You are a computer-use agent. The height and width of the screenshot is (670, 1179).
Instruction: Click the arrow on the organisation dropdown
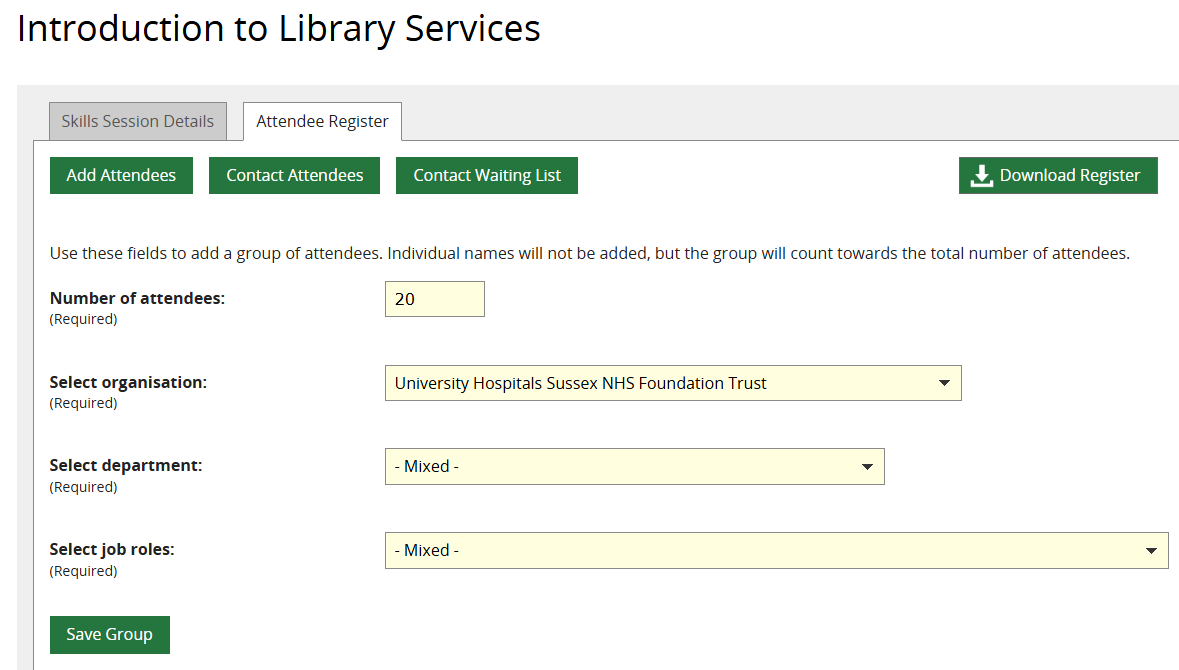pos(944,383)
